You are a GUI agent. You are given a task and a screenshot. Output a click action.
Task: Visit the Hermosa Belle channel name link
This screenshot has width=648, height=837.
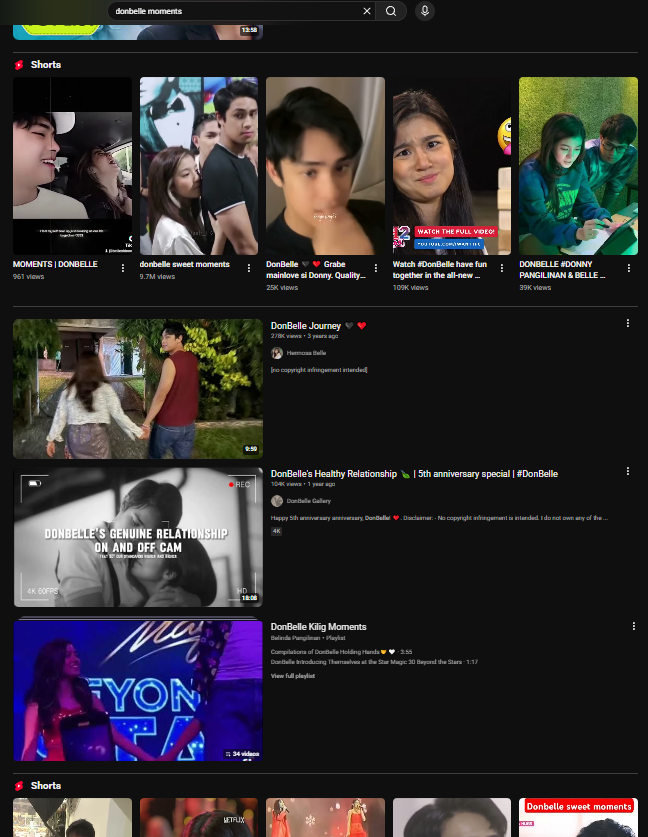tap(306, 353)
